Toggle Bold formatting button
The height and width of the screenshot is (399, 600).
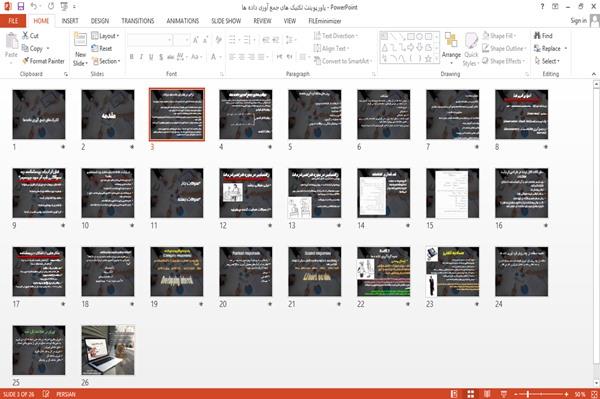tap(132, 57)
